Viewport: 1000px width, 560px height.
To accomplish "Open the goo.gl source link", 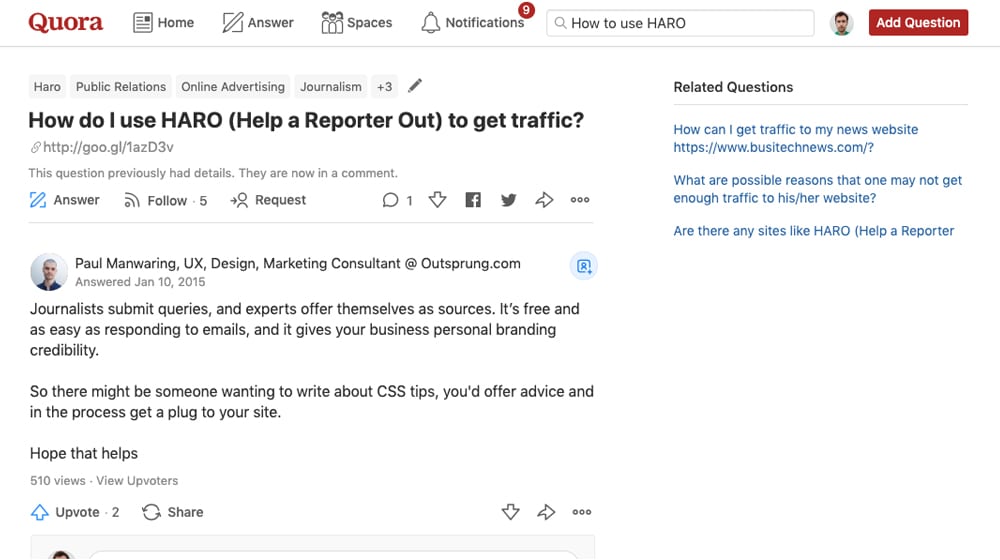I will click(102, 147).
